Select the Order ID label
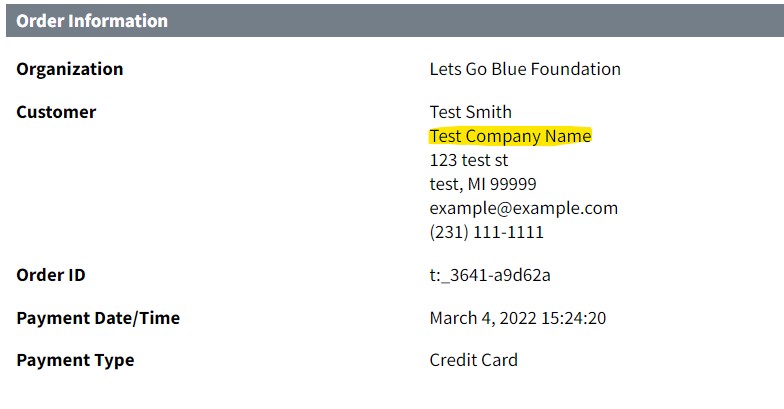This screenshot has width=784, height=409. coord(58,275)
